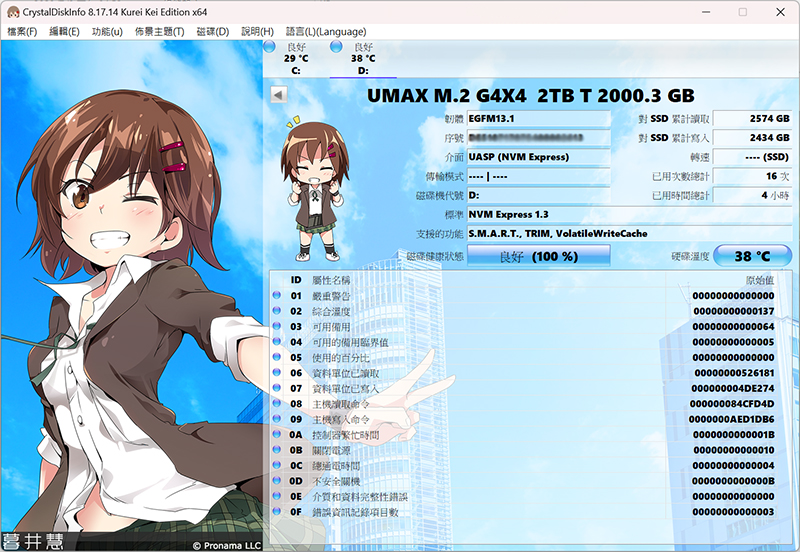Minimize the CrystalDiskInfo window
800x552 pixels.
pyautogui.click(x=706, y=12)
